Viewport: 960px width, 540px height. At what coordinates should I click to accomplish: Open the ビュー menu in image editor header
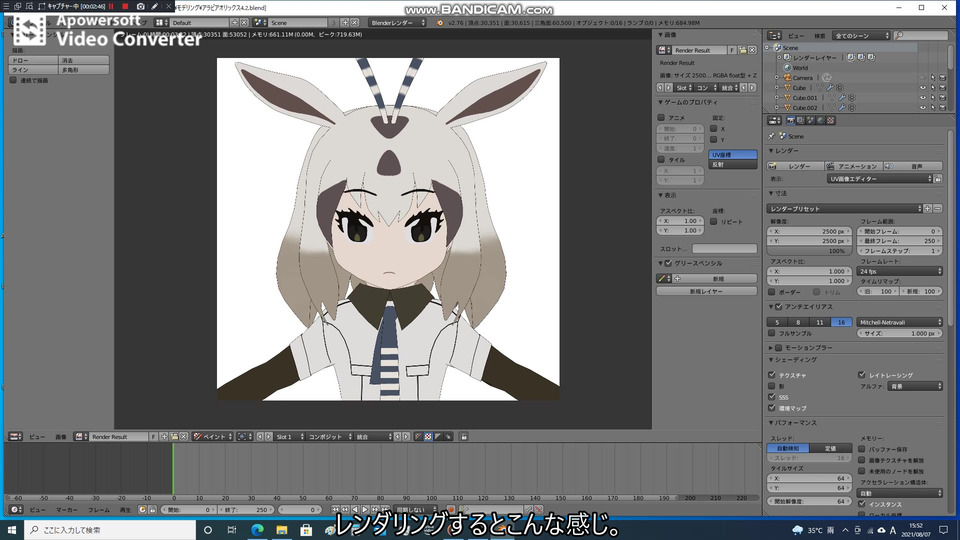pyautogui.click(x=37, y=437)
